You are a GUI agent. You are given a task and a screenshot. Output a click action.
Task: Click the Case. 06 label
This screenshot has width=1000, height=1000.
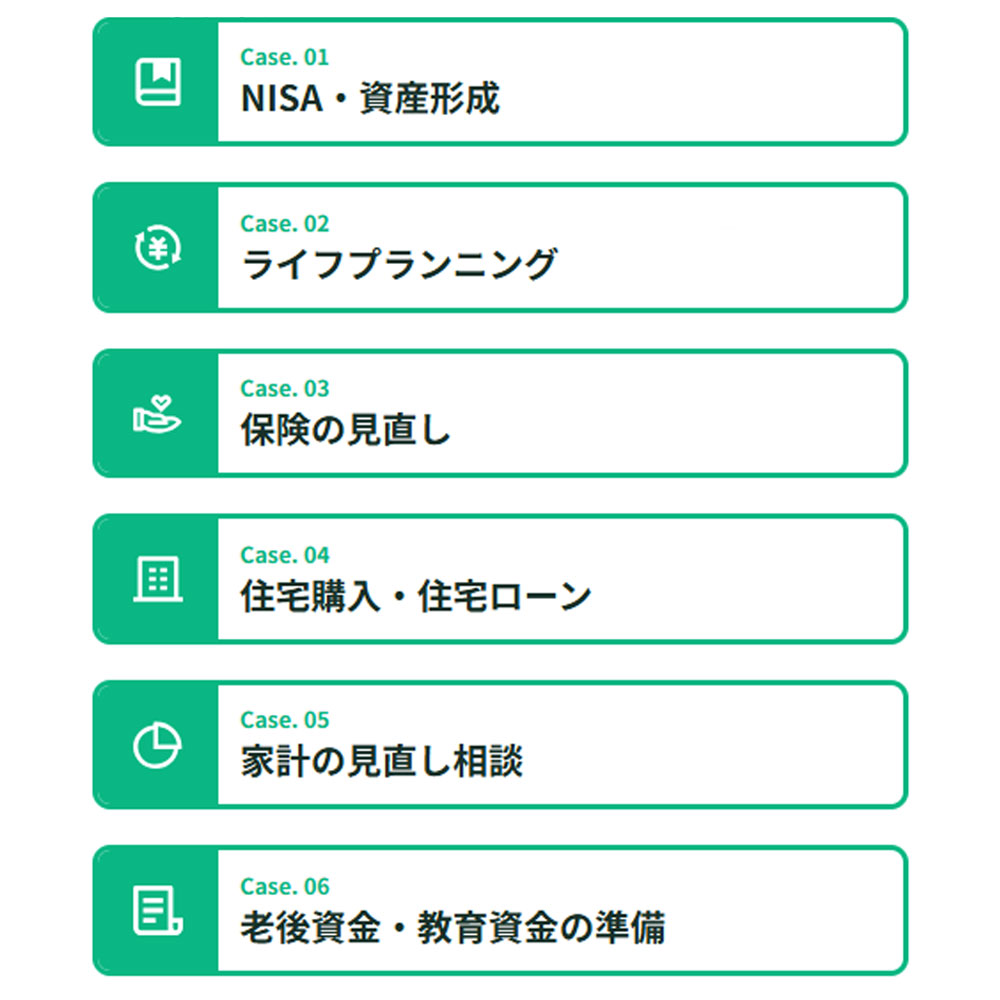click(x=284, y=886)
